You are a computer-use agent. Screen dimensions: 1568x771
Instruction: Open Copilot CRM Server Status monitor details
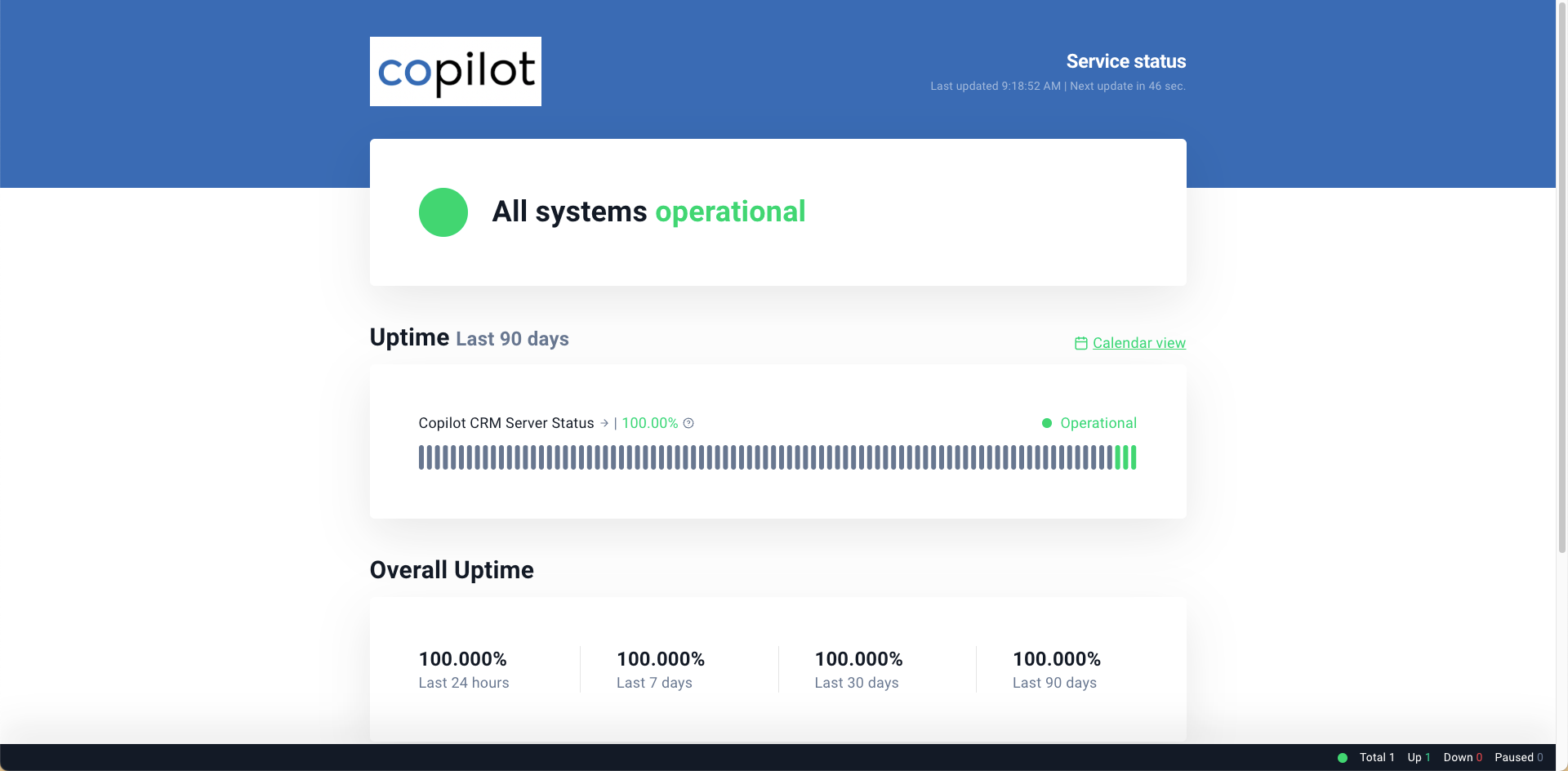pos(506,423)
